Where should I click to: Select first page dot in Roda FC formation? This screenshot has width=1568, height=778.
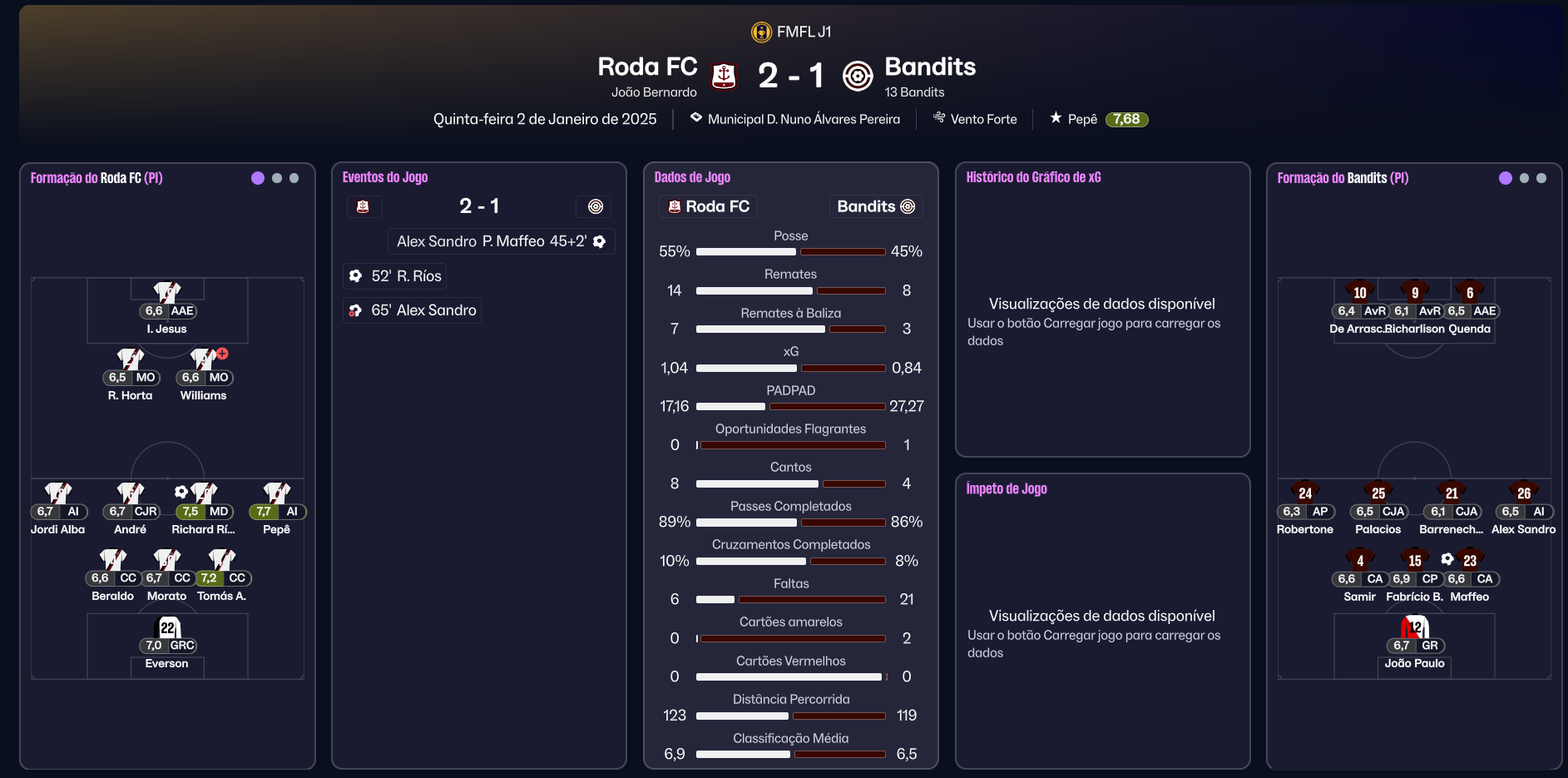coord(258,178)
